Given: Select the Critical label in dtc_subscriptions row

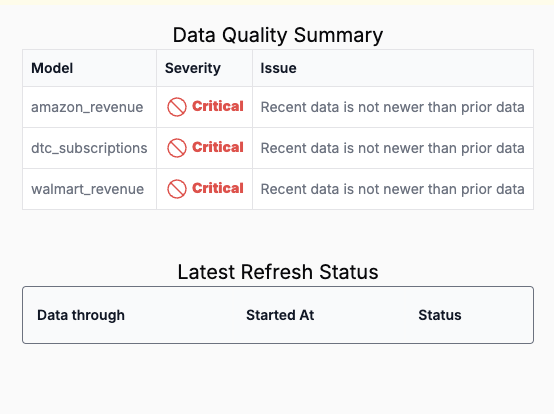Looking at the screenshot, I should [218, 147].
